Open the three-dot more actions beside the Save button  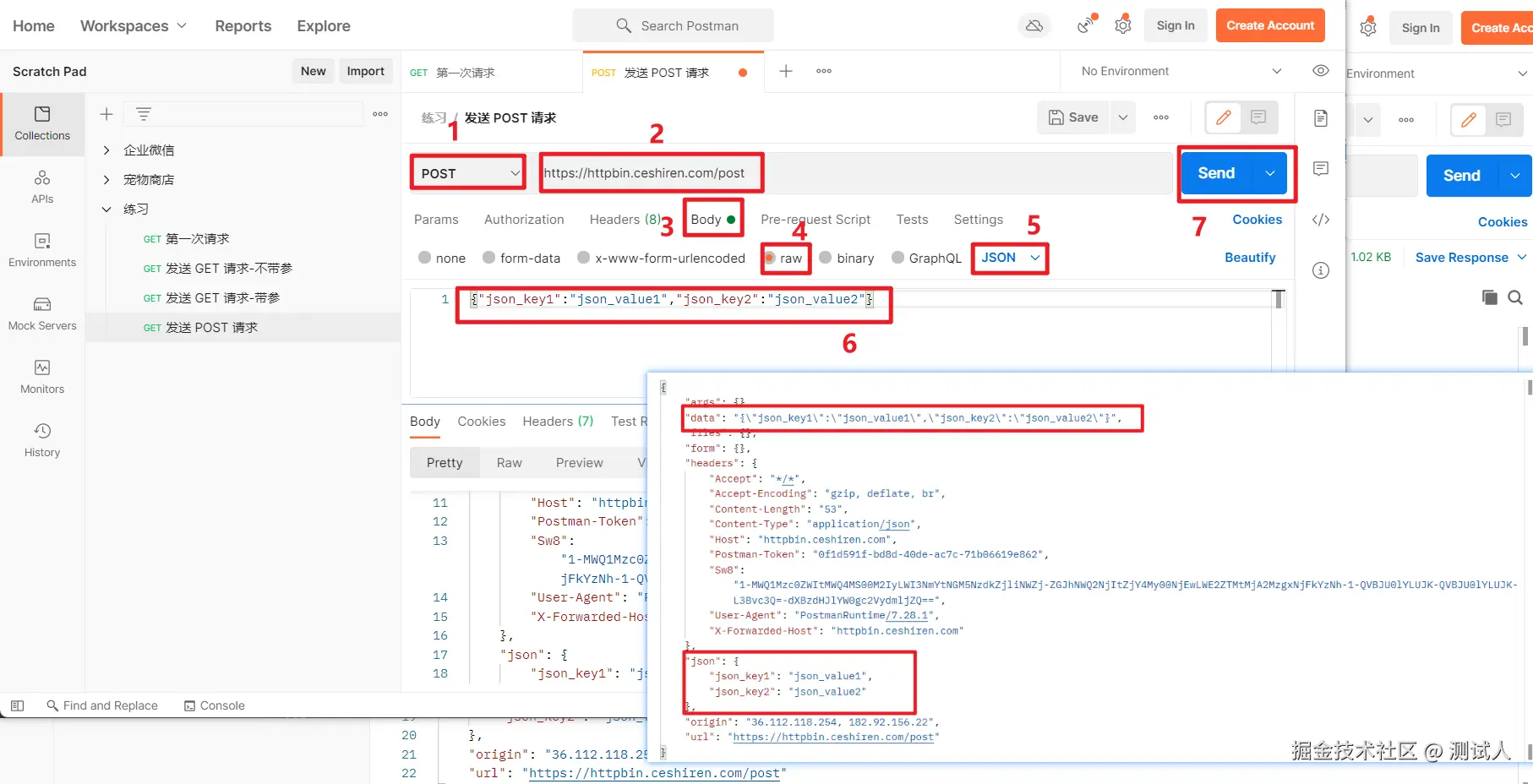coord(1161,117)
